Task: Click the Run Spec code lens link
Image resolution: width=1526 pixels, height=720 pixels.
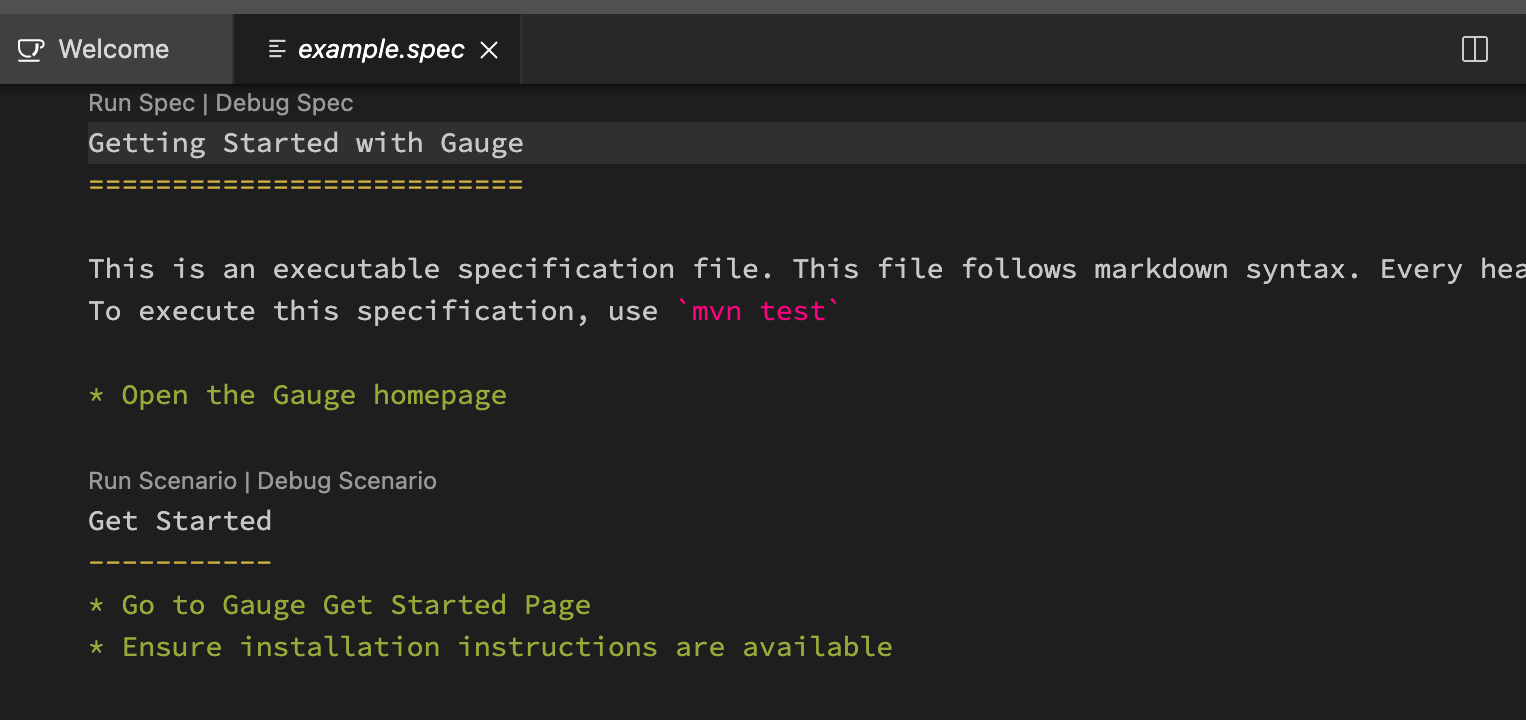Action: [x=141, y=102]
